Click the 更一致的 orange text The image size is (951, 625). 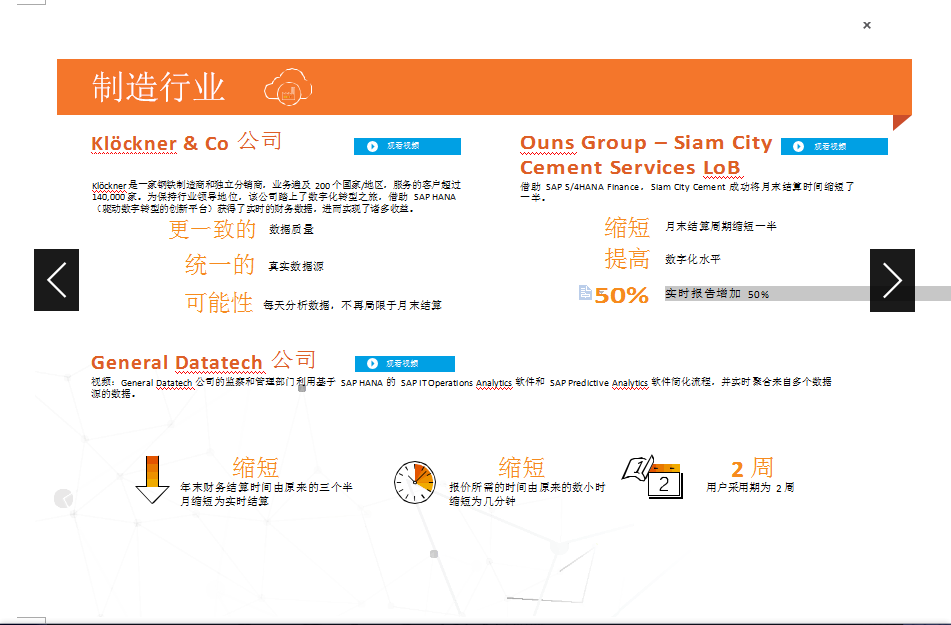tap(212, 229)
